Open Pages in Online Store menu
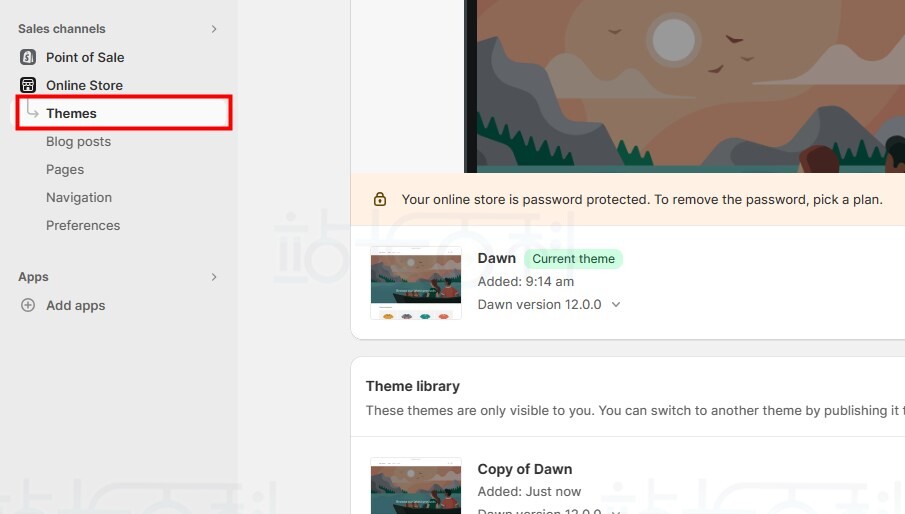The image size is (905, 514). click(x=65, y=170)
